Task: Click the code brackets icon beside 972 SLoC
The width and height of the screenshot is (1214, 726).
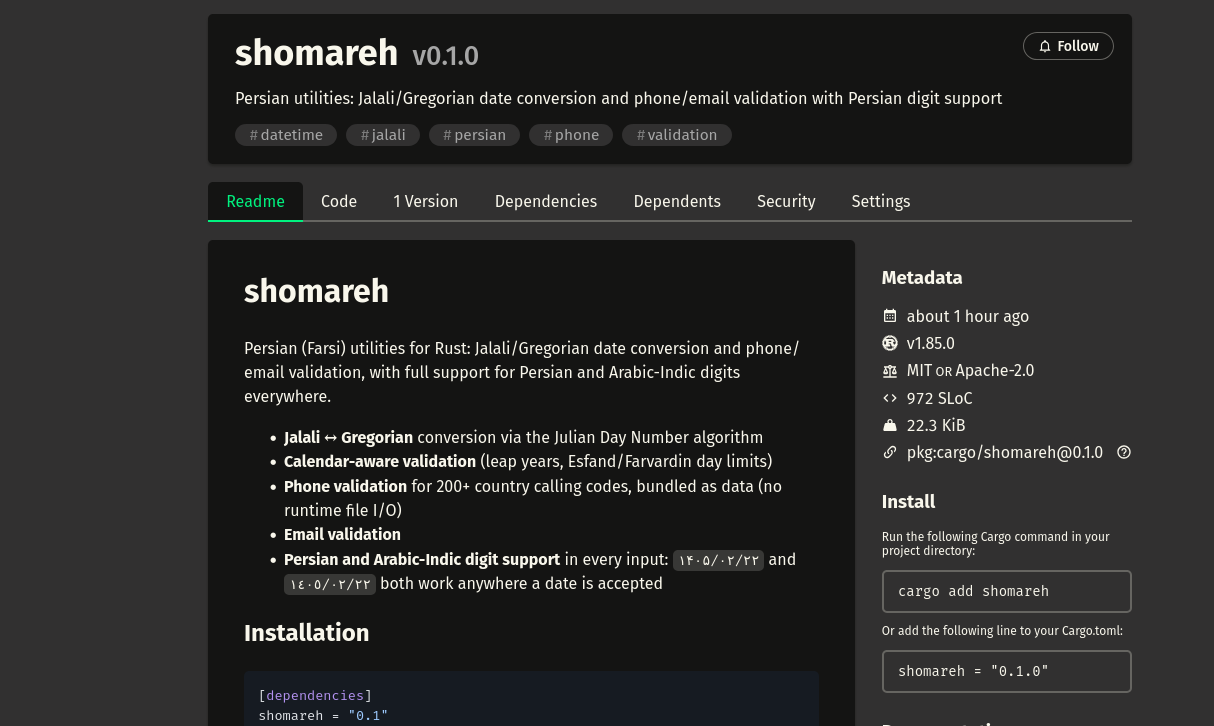Action: point(890,398)
